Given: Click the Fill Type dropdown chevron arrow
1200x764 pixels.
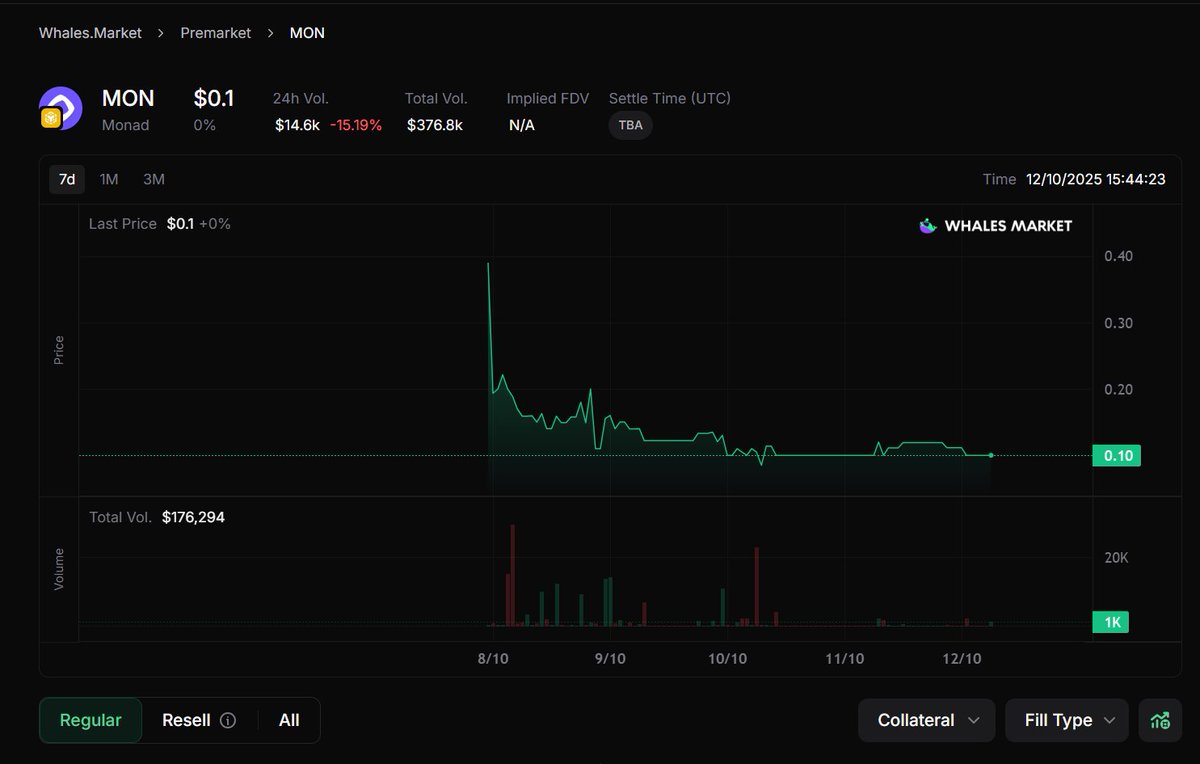Looking at the screenshot, I should pyautogui.click(x=1109, y=720).
